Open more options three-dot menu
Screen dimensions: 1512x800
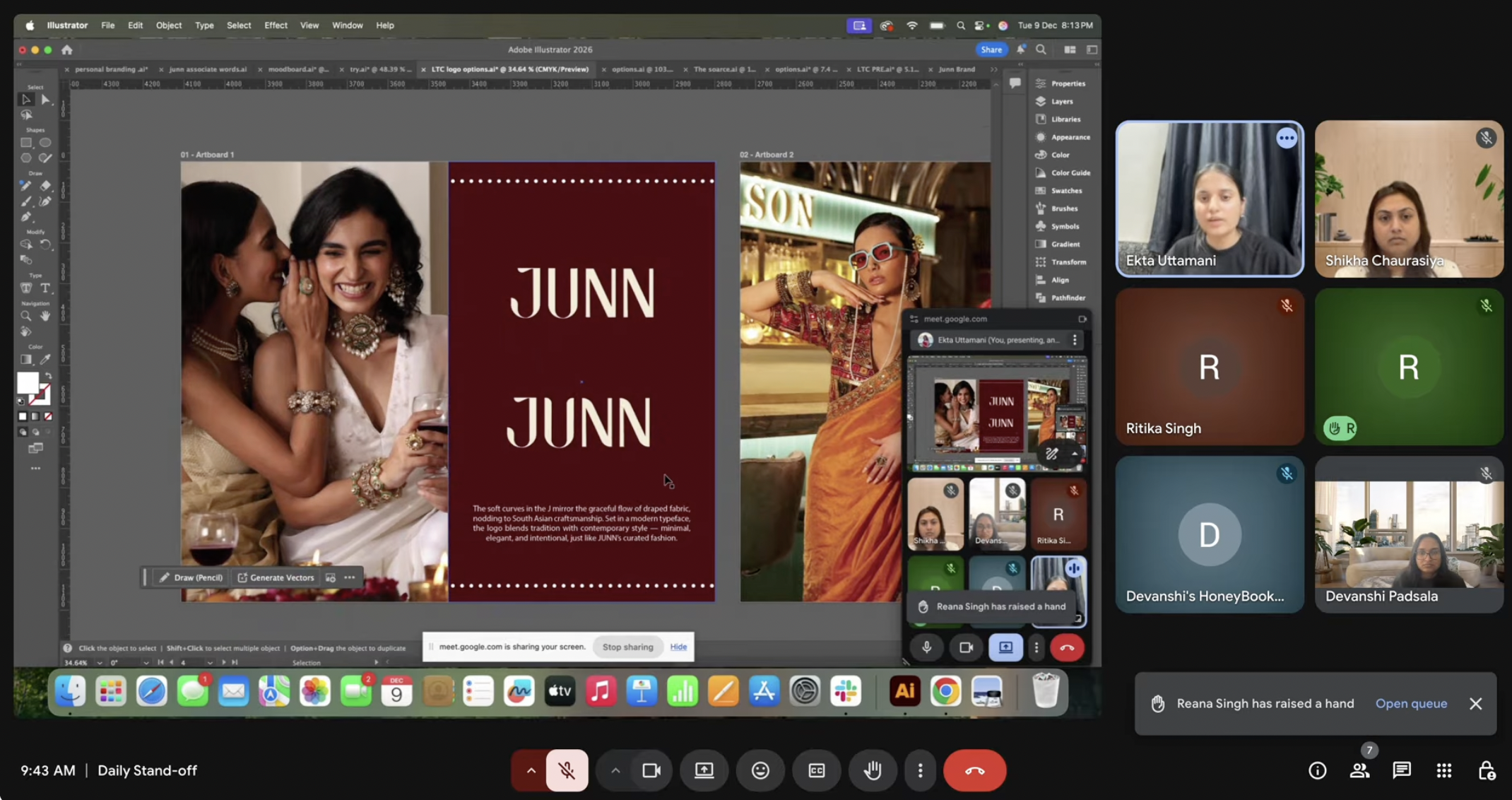(x=920, y=770)
